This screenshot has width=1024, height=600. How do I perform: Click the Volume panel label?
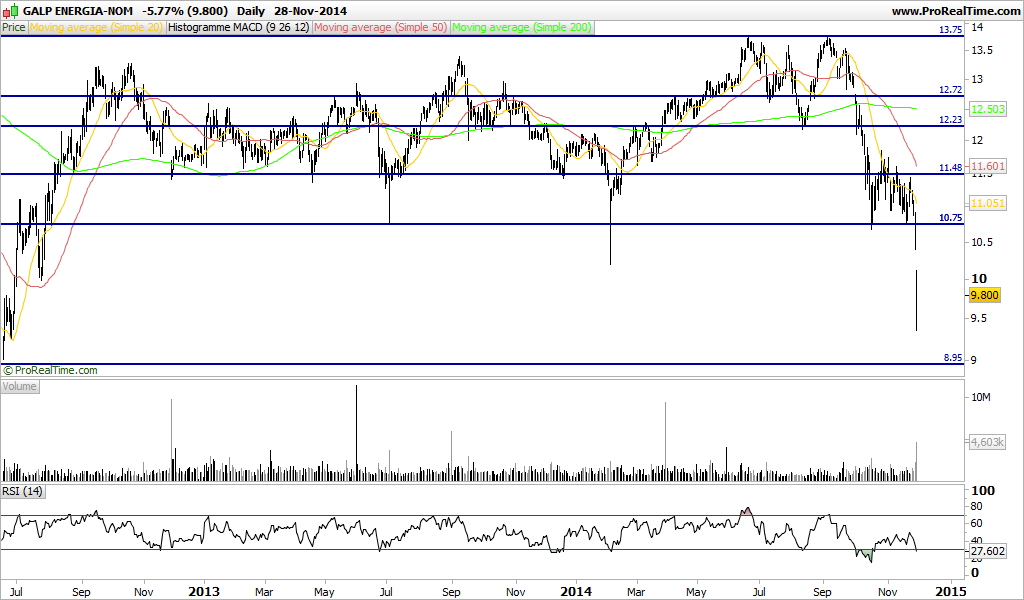tap(20, 386)
